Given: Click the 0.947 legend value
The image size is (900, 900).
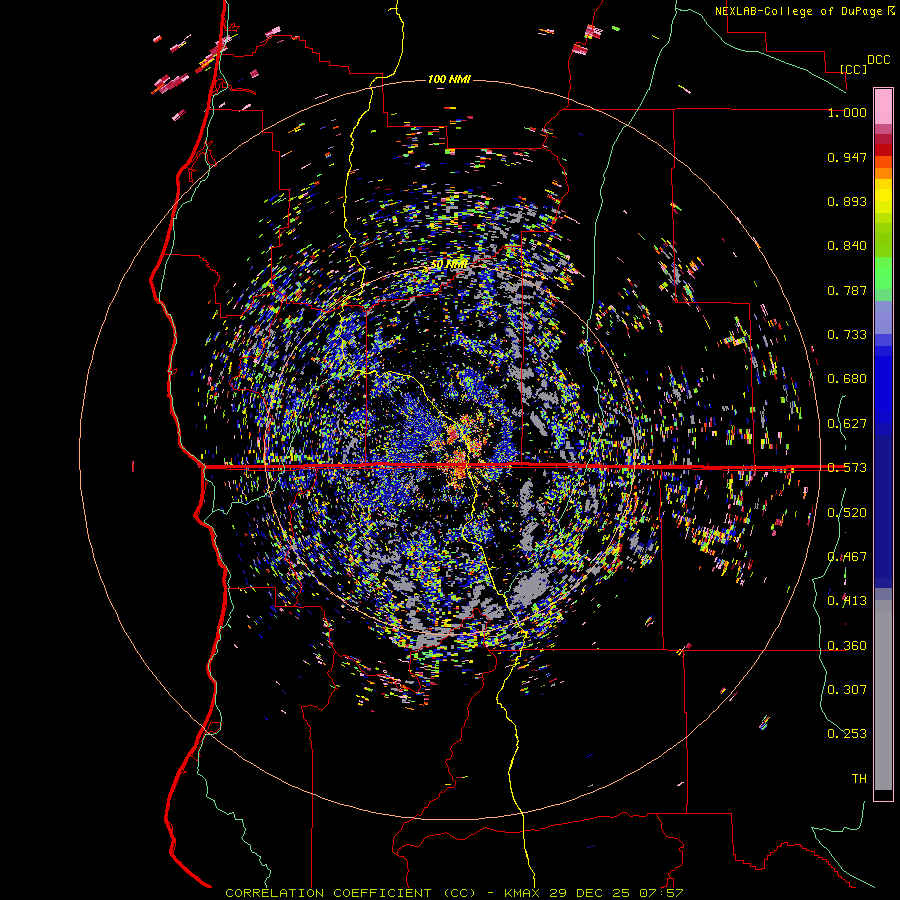Looking at the screenshot, I should (x=847, y=157).
